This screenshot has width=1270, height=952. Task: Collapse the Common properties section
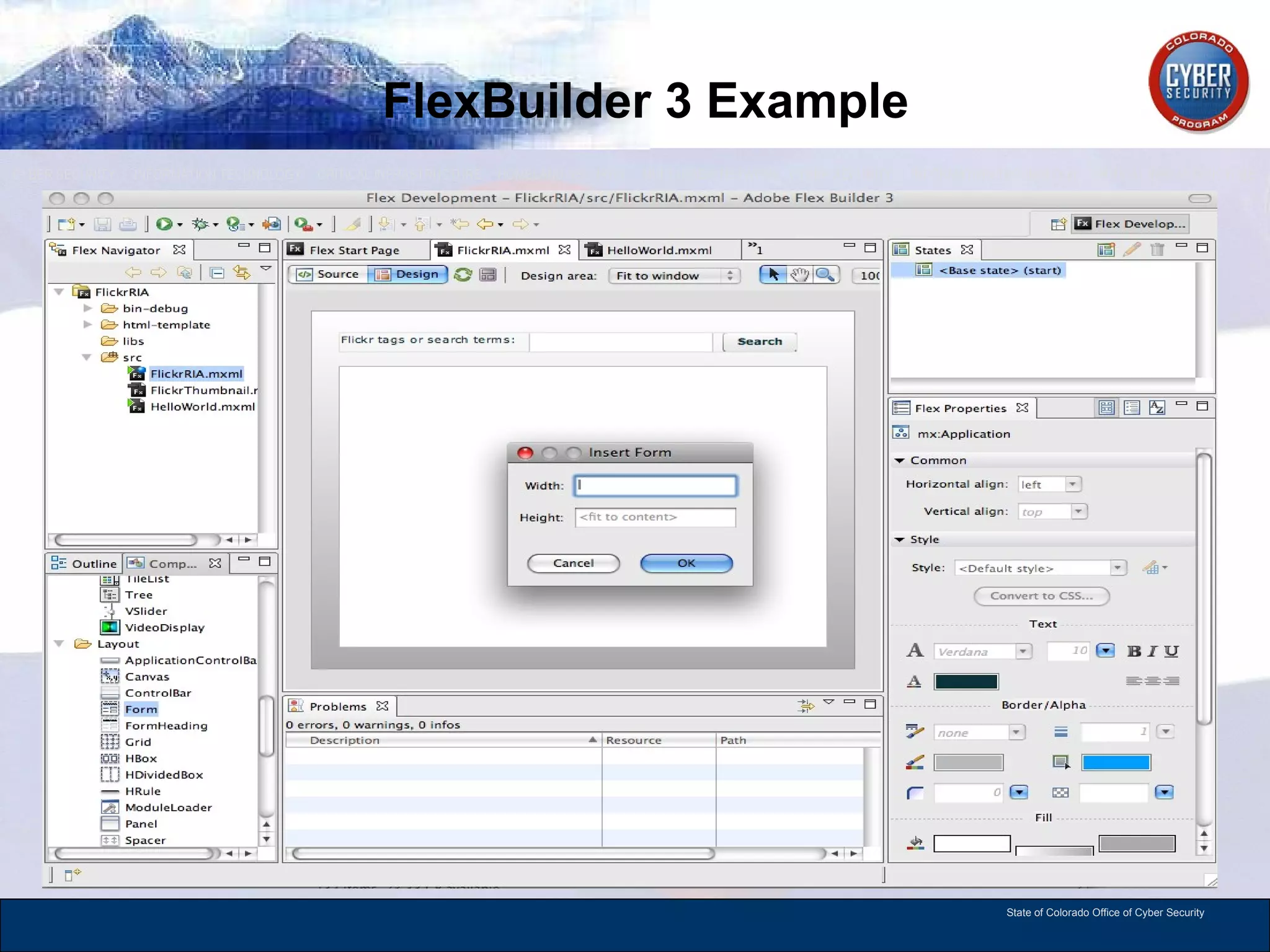(899, 461)
